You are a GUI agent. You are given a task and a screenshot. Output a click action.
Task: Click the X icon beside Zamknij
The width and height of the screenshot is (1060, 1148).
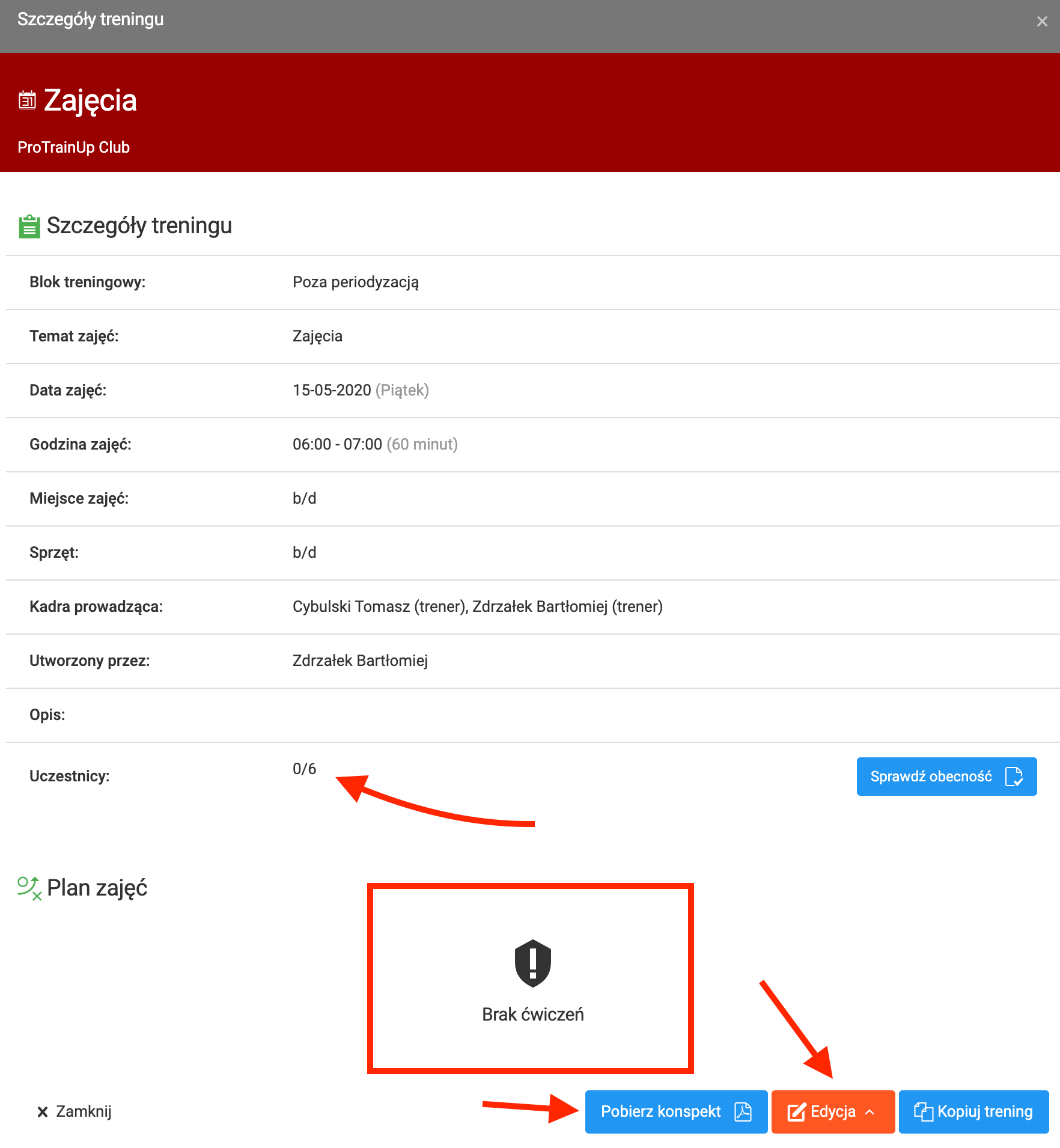[43, 1112]
